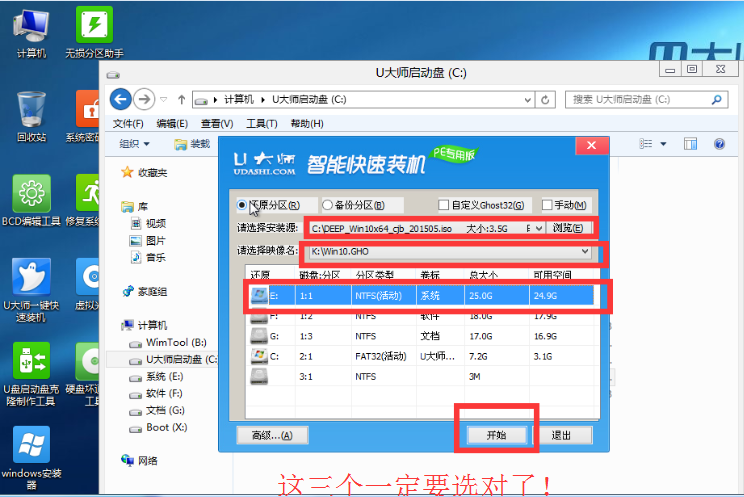Viewport: 744px width, 497px height.
Task: Click the 开始 button to start
Action: tap(496, 435)
